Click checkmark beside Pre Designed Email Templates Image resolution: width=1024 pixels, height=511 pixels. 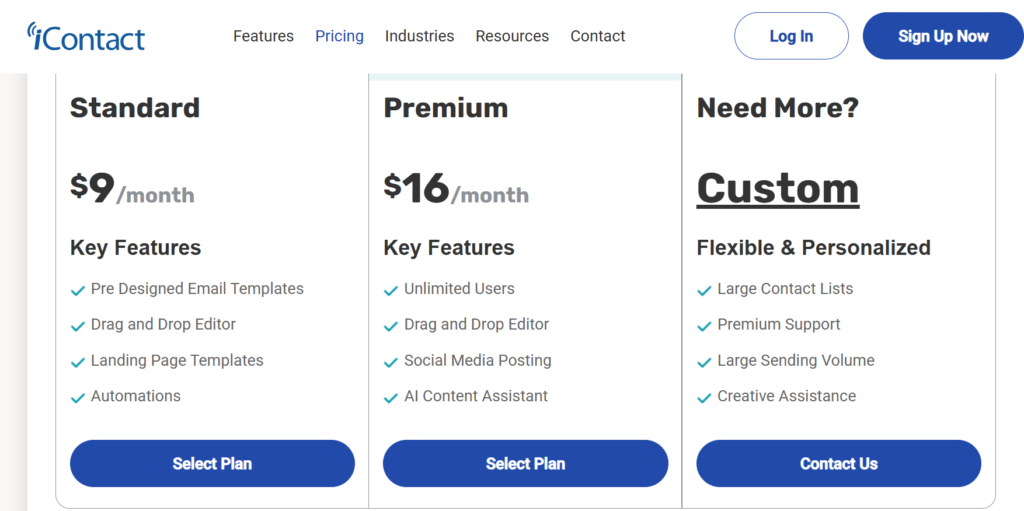78,290
